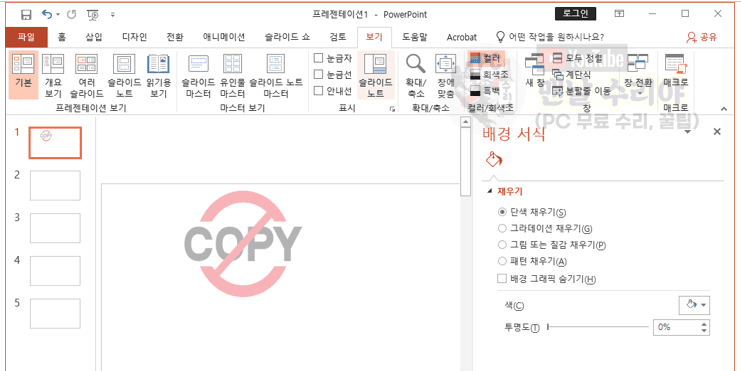
Task: Open the 매크로 macros button
Action: [676, 71]
